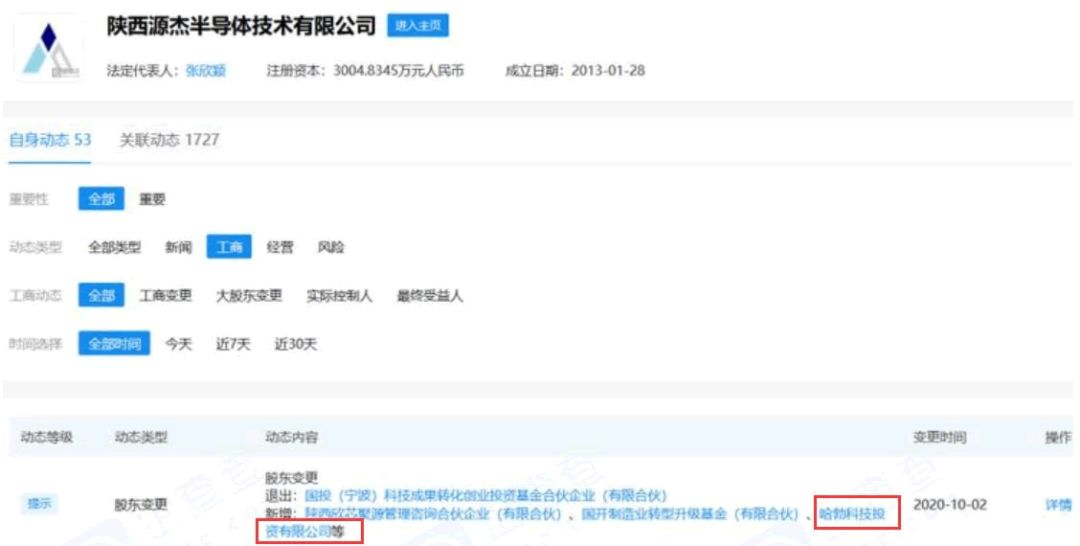
Task: Filter time by 近7天
Action: point(233,344)
